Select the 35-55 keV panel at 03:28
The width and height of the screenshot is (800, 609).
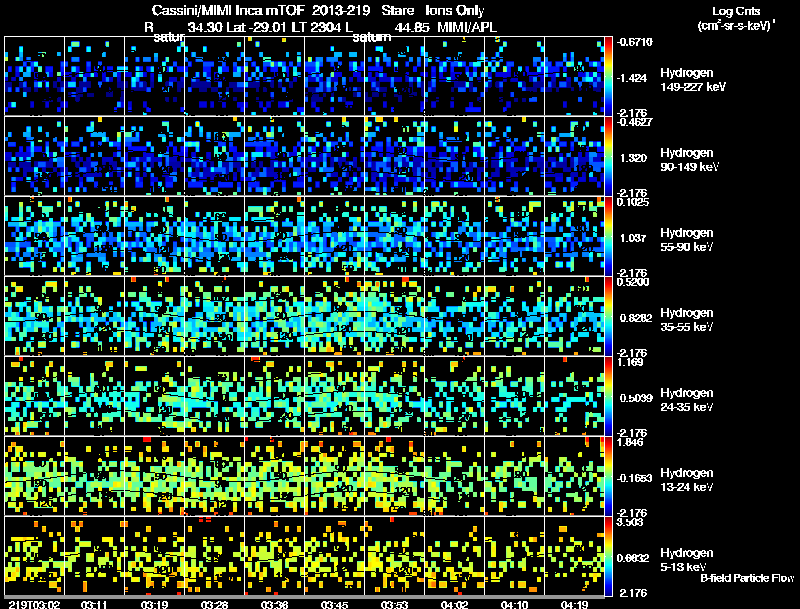point(214,316)
